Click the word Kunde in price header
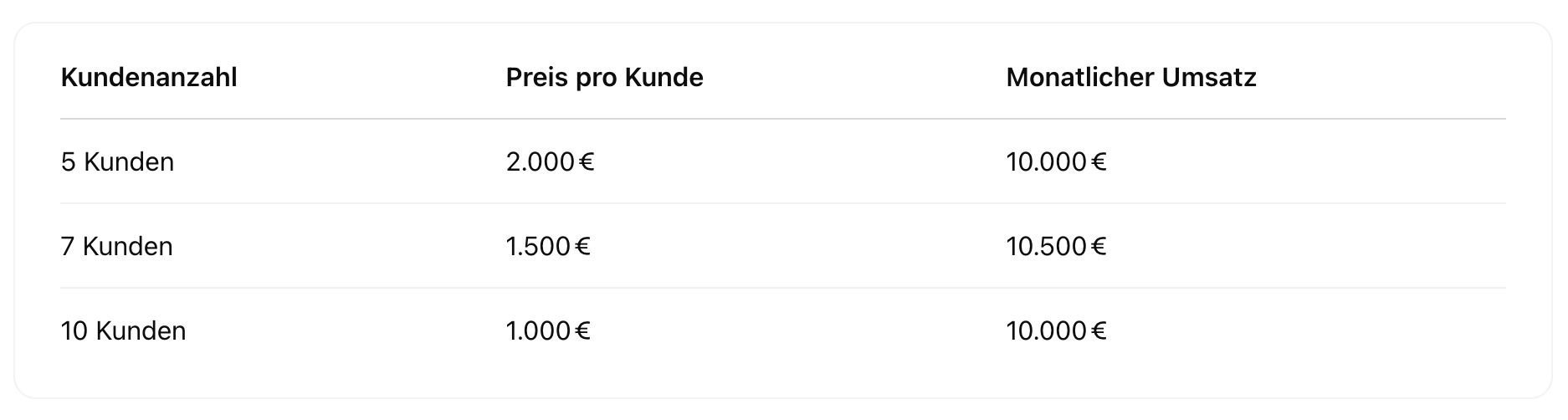The image size is (1568, 420). (x=664, y=78)
